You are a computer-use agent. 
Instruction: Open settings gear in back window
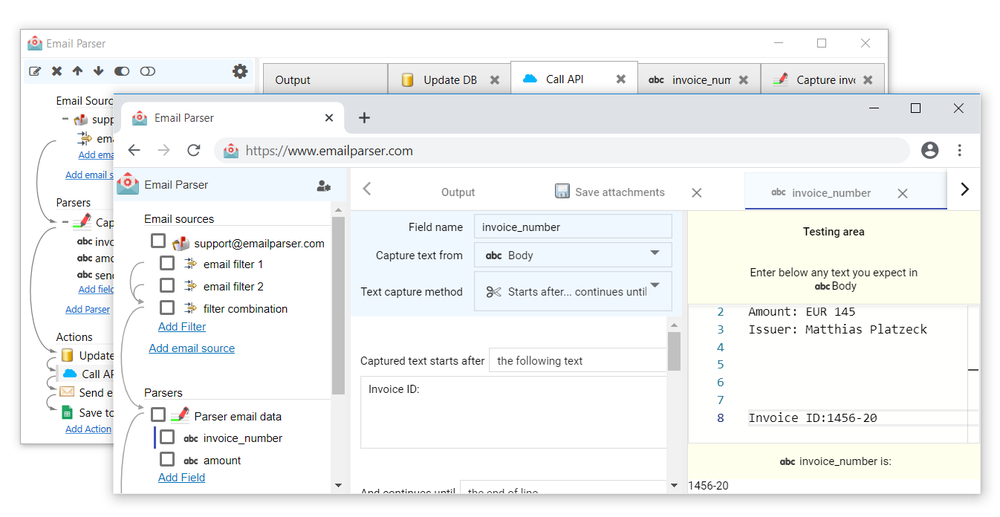tap(240, 71)
